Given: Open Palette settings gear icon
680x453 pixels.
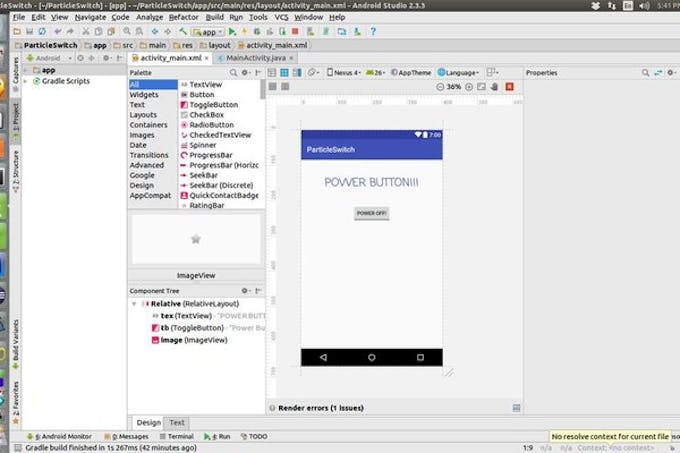Looking at the screenshot, I should pyautogui.click(x=245, y=73).
